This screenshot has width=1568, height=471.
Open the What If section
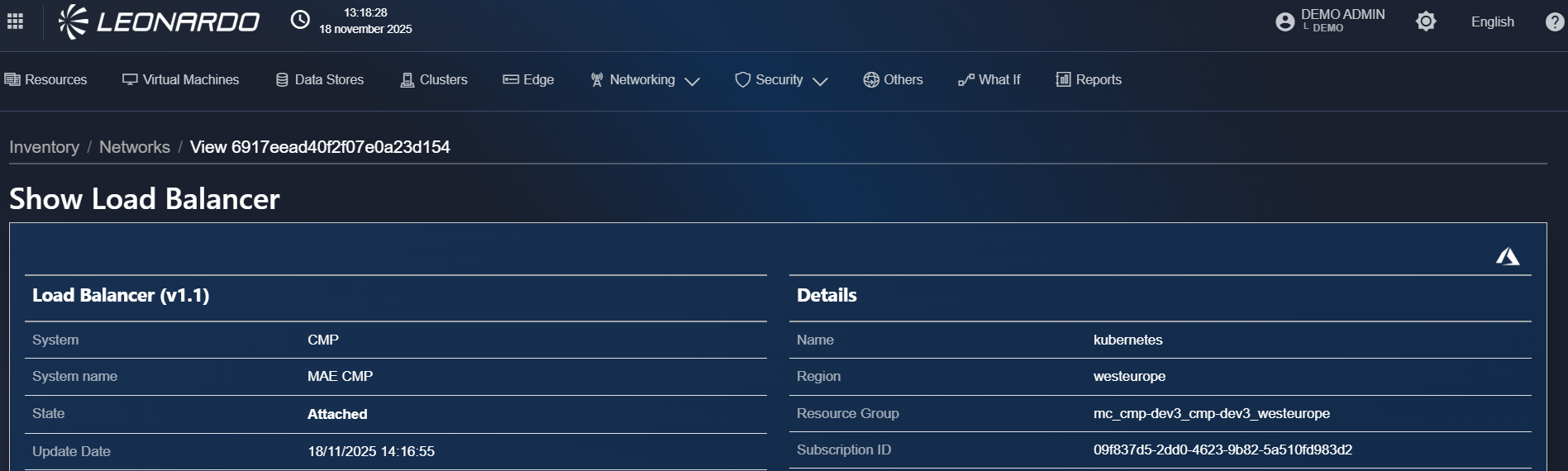click(989, 80)
